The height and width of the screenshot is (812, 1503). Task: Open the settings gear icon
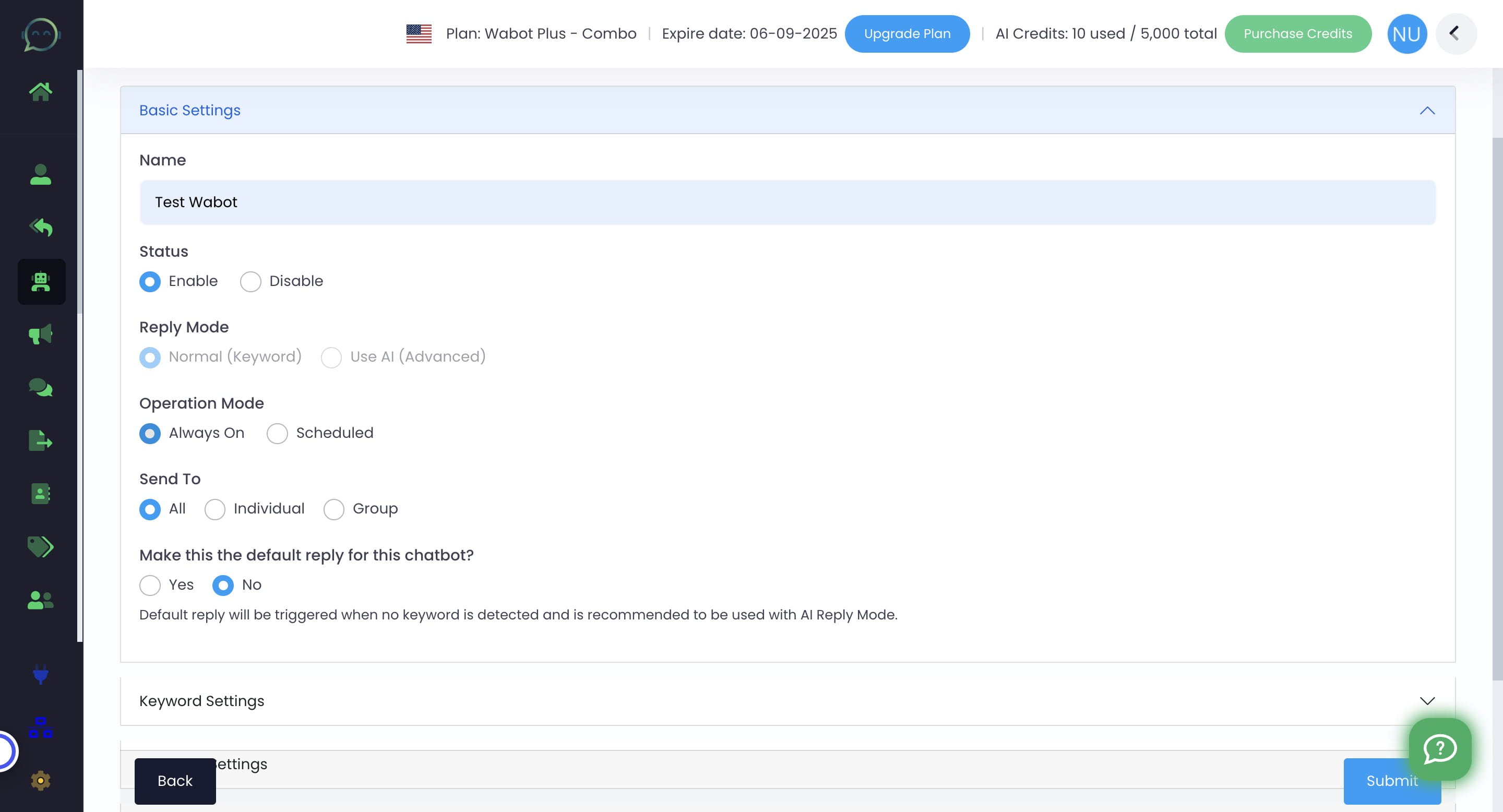[41, 780]
